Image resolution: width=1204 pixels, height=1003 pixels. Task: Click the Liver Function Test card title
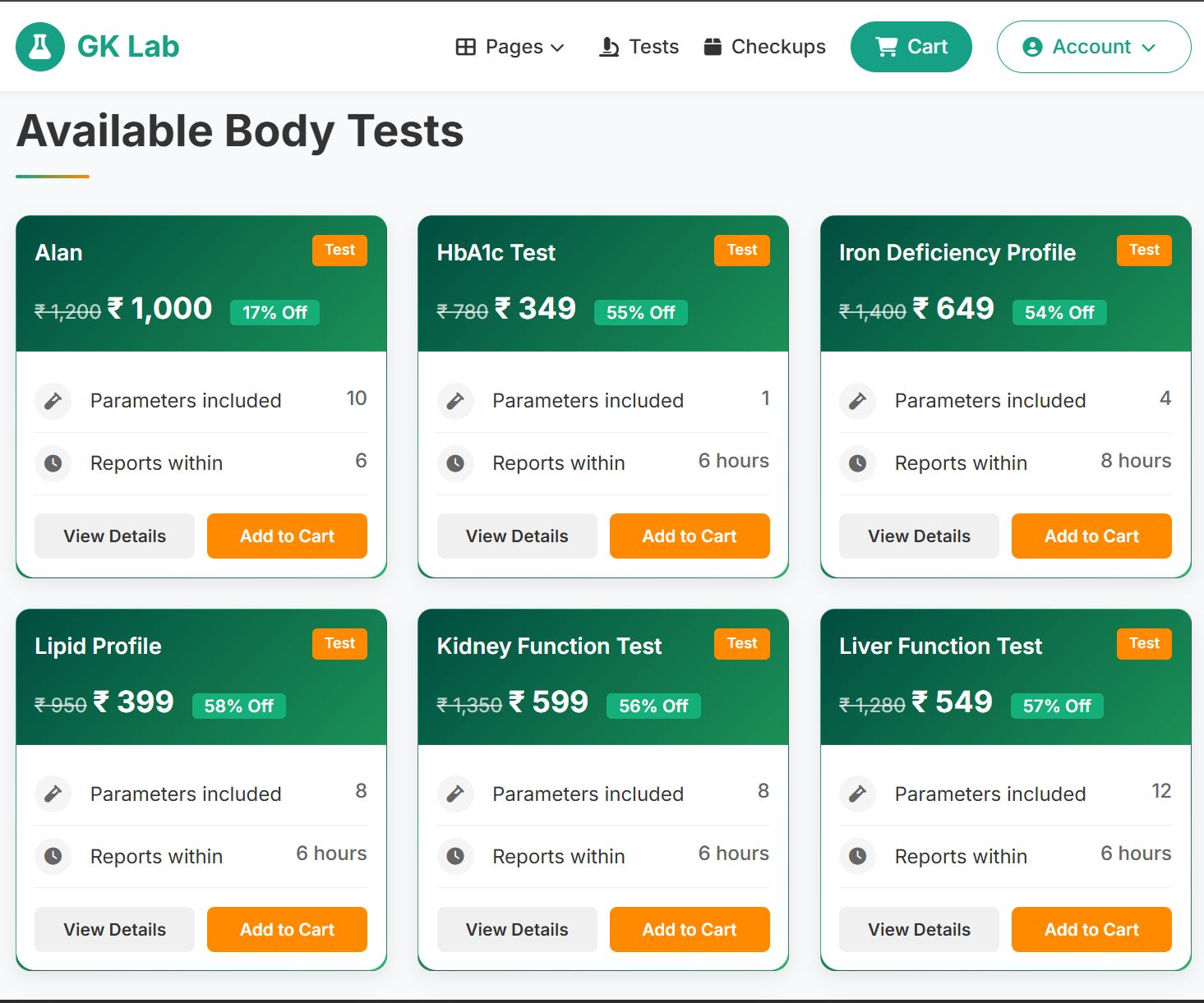(x=940, y=646)
